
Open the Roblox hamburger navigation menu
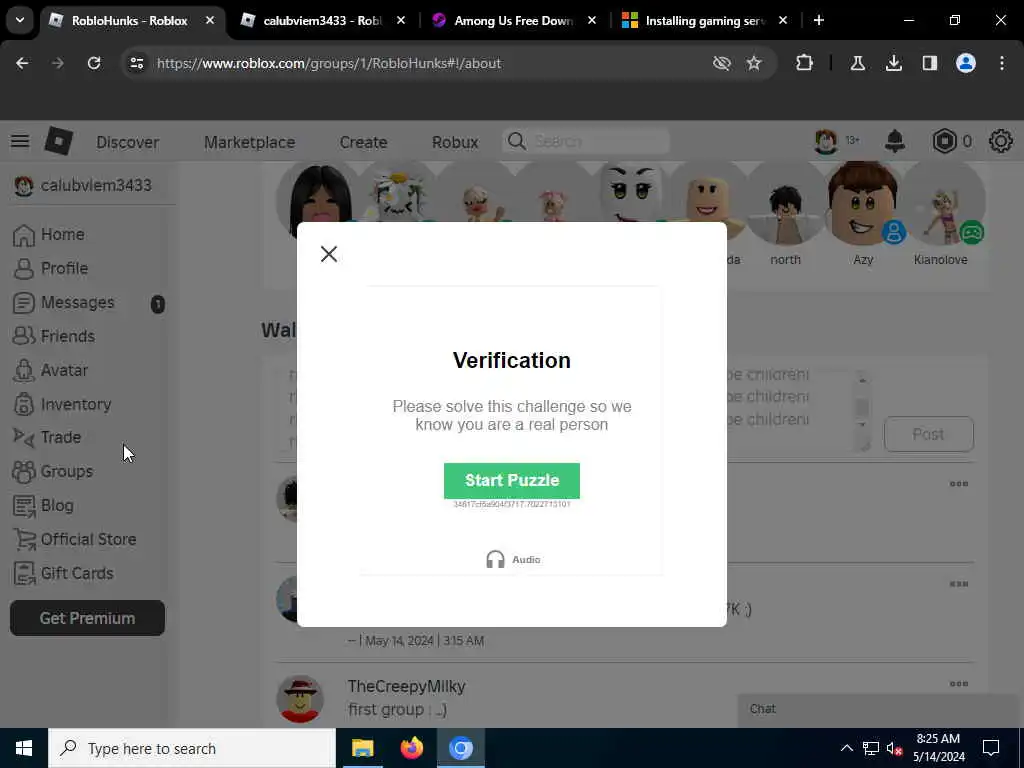[x=20, y=141]
